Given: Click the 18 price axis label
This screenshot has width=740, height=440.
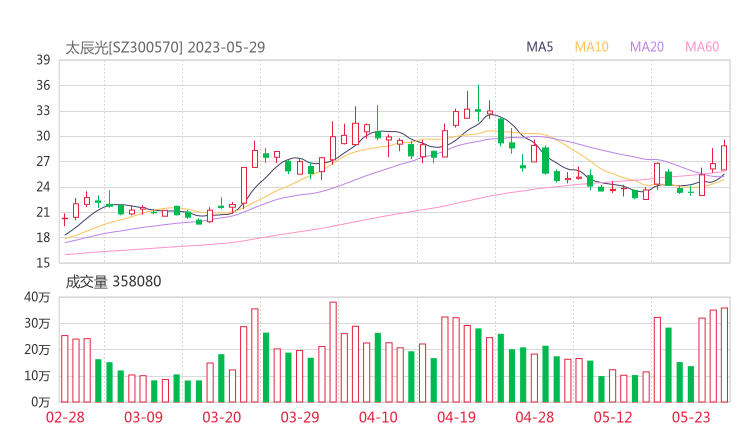Looking at the screenshot, I should pos(43,237).
